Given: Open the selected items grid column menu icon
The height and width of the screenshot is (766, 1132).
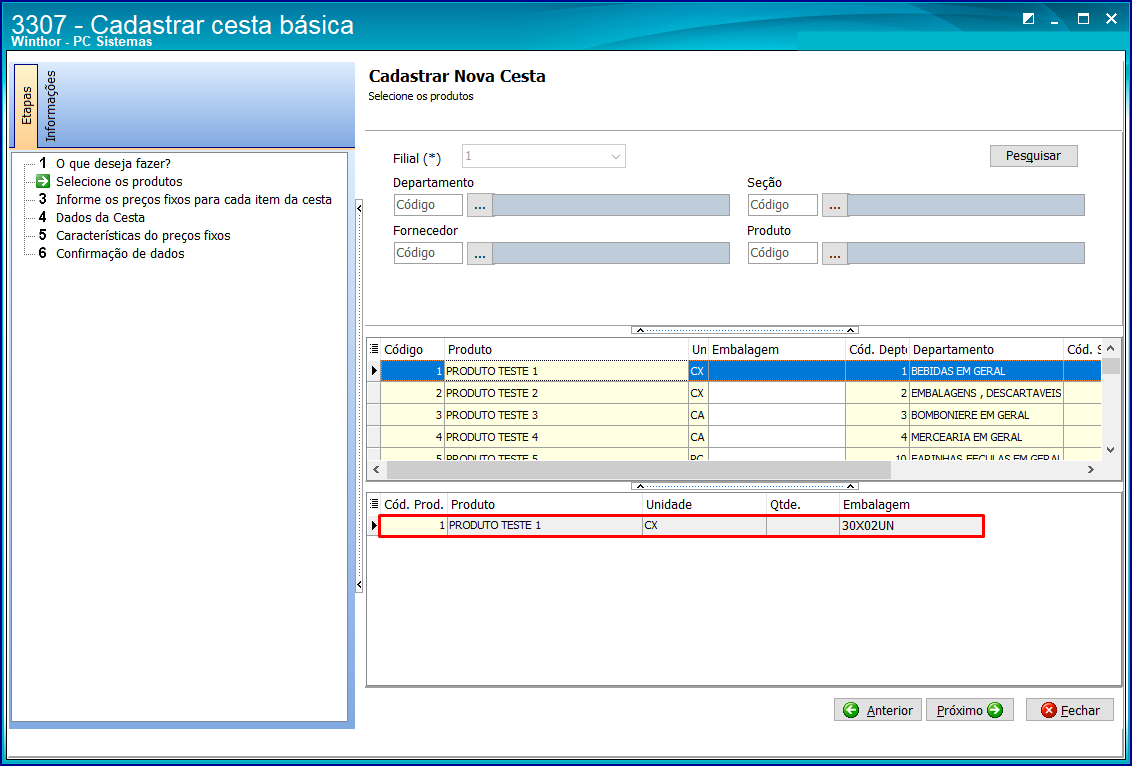Looking at the screenshot, I should (374, 504).
